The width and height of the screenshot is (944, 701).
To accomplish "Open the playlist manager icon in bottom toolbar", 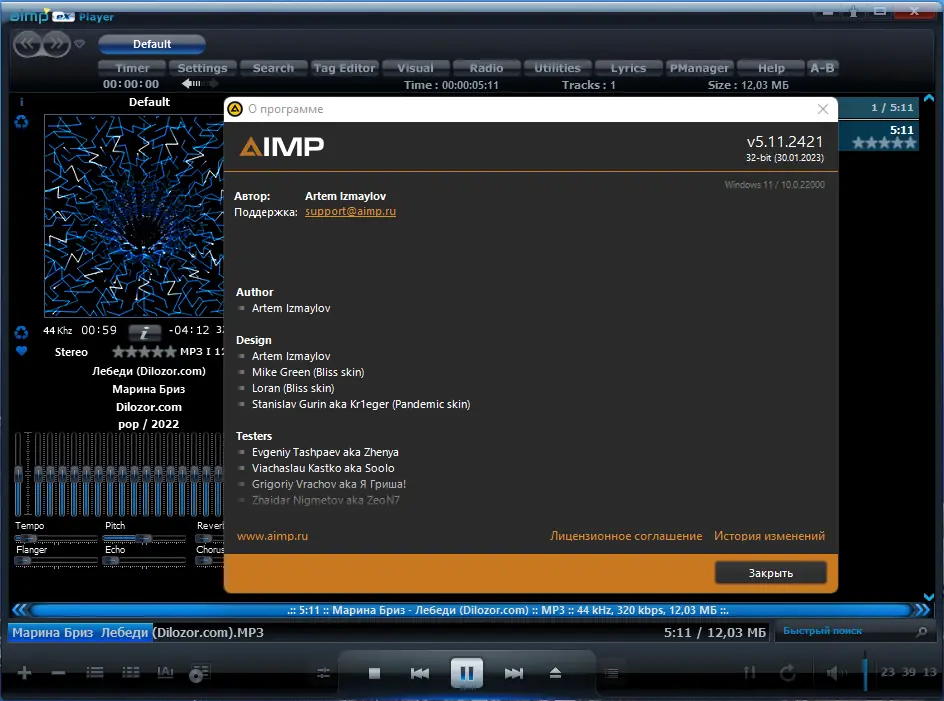I will click(x=612, y=673).
